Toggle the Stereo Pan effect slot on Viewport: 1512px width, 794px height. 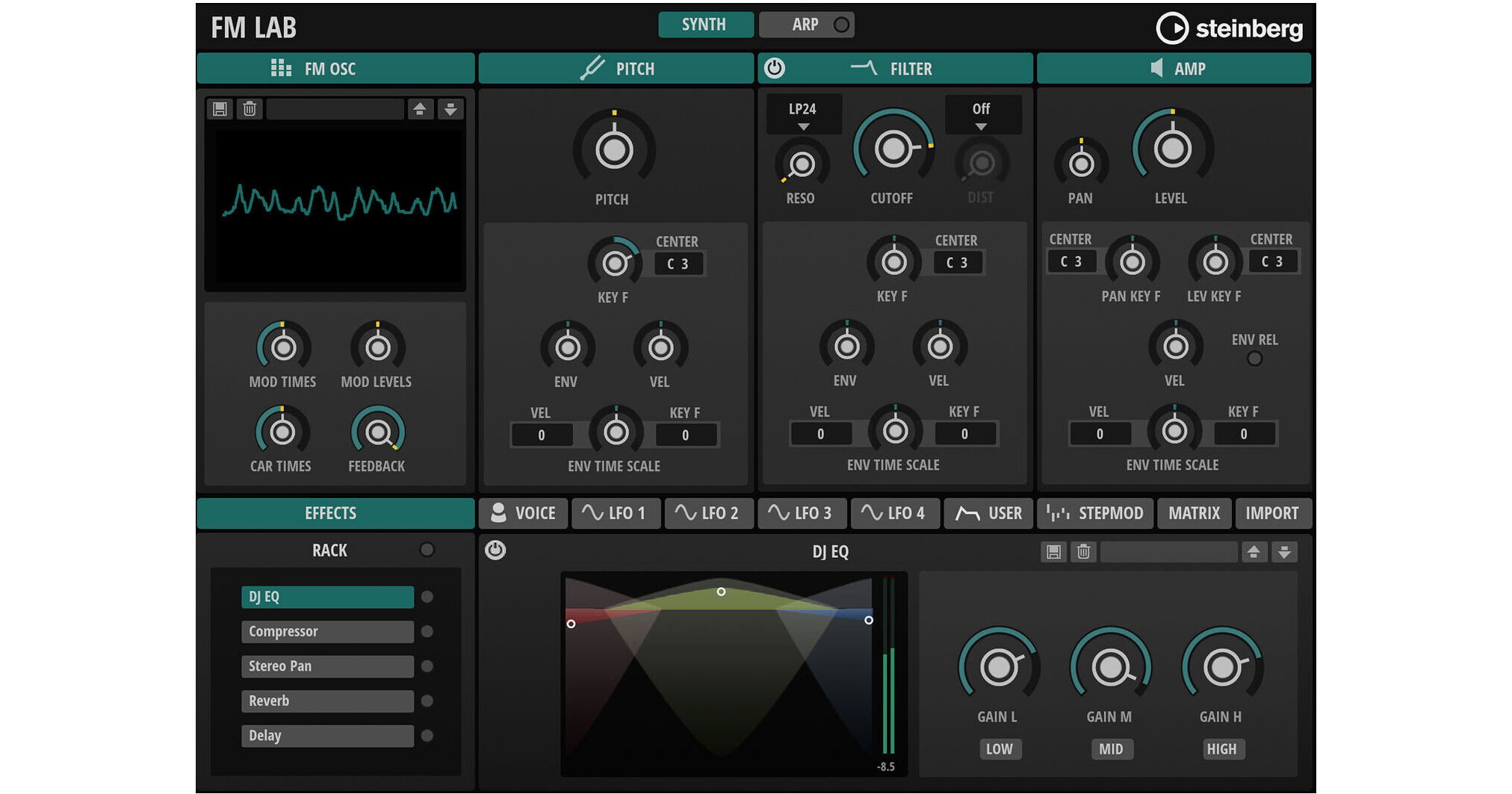[x=427, y=666]
